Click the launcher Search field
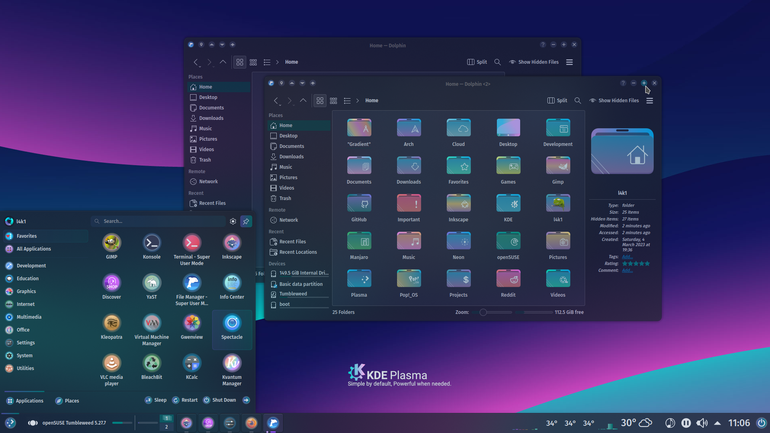This screenshot has width=770, height=433. [158, 221]
